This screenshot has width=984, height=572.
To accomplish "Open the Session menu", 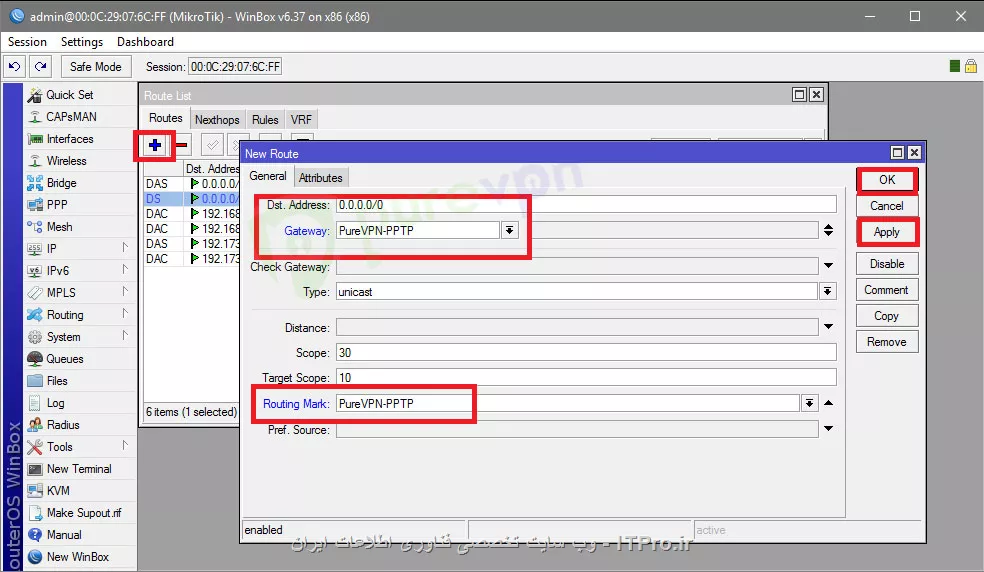I will click(x=27, y=41).
